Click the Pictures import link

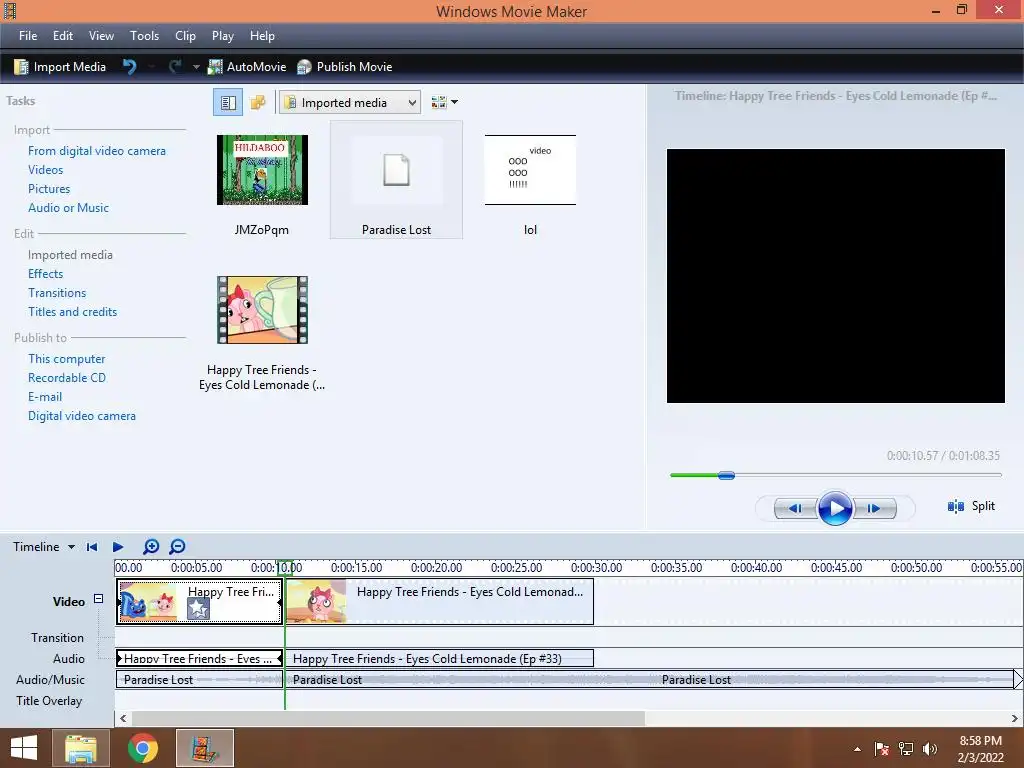coord(49,189)
